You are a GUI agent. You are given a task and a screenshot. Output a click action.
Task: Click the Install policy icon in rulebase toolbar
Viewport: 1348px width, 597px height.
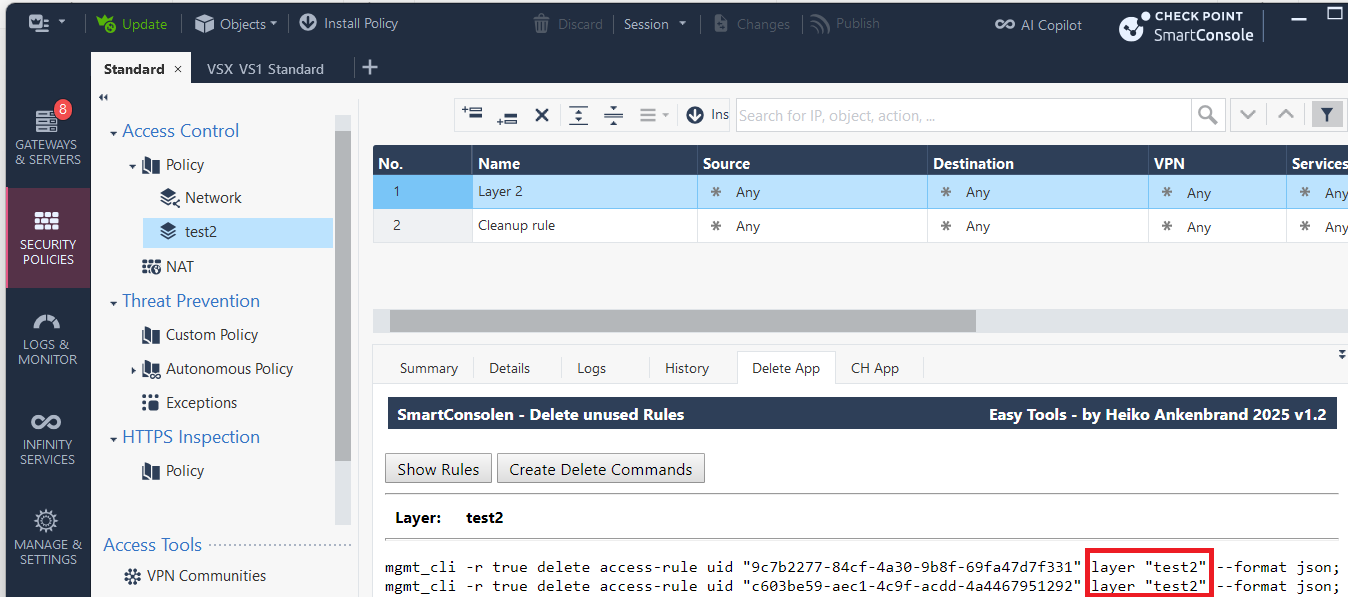[696, 115]
